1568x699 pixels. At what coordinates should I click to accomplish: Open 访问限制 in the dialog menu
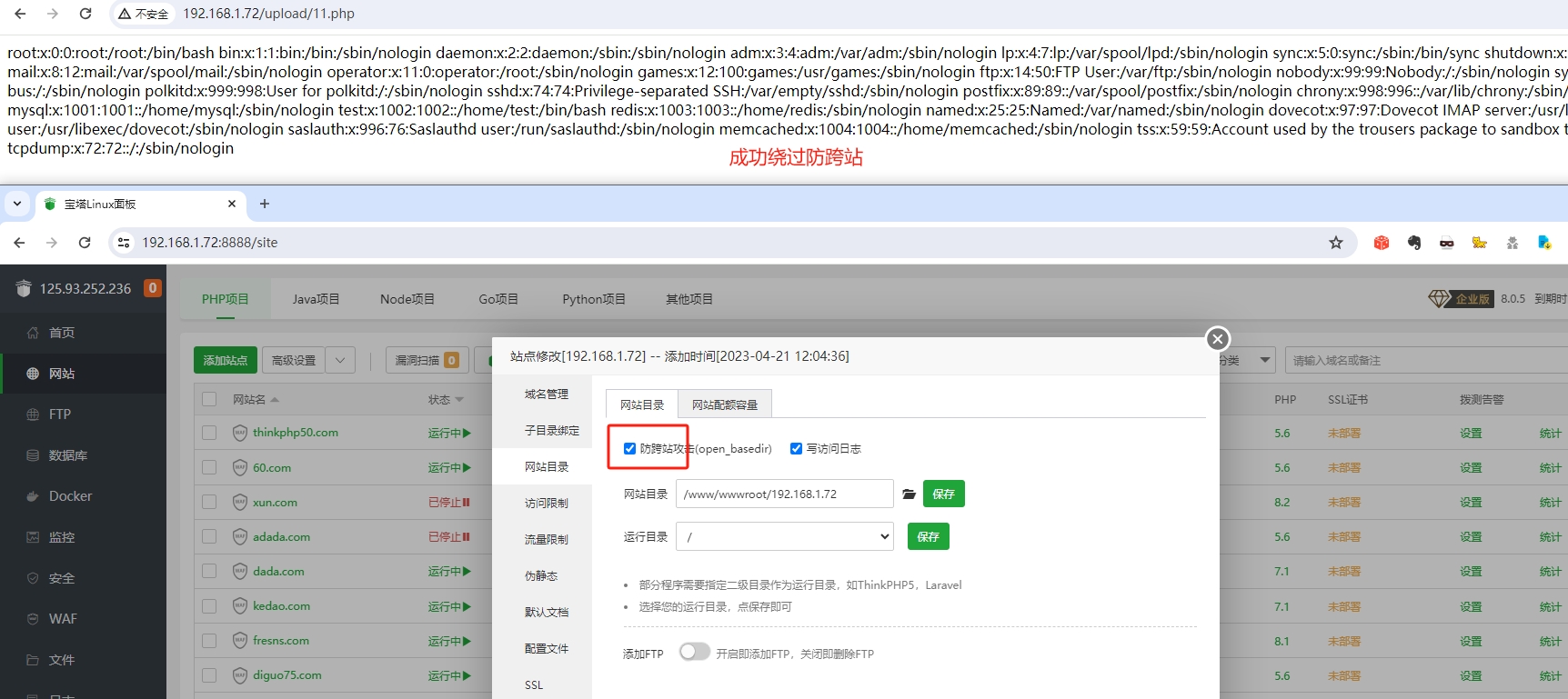click(x=546, y=503)
